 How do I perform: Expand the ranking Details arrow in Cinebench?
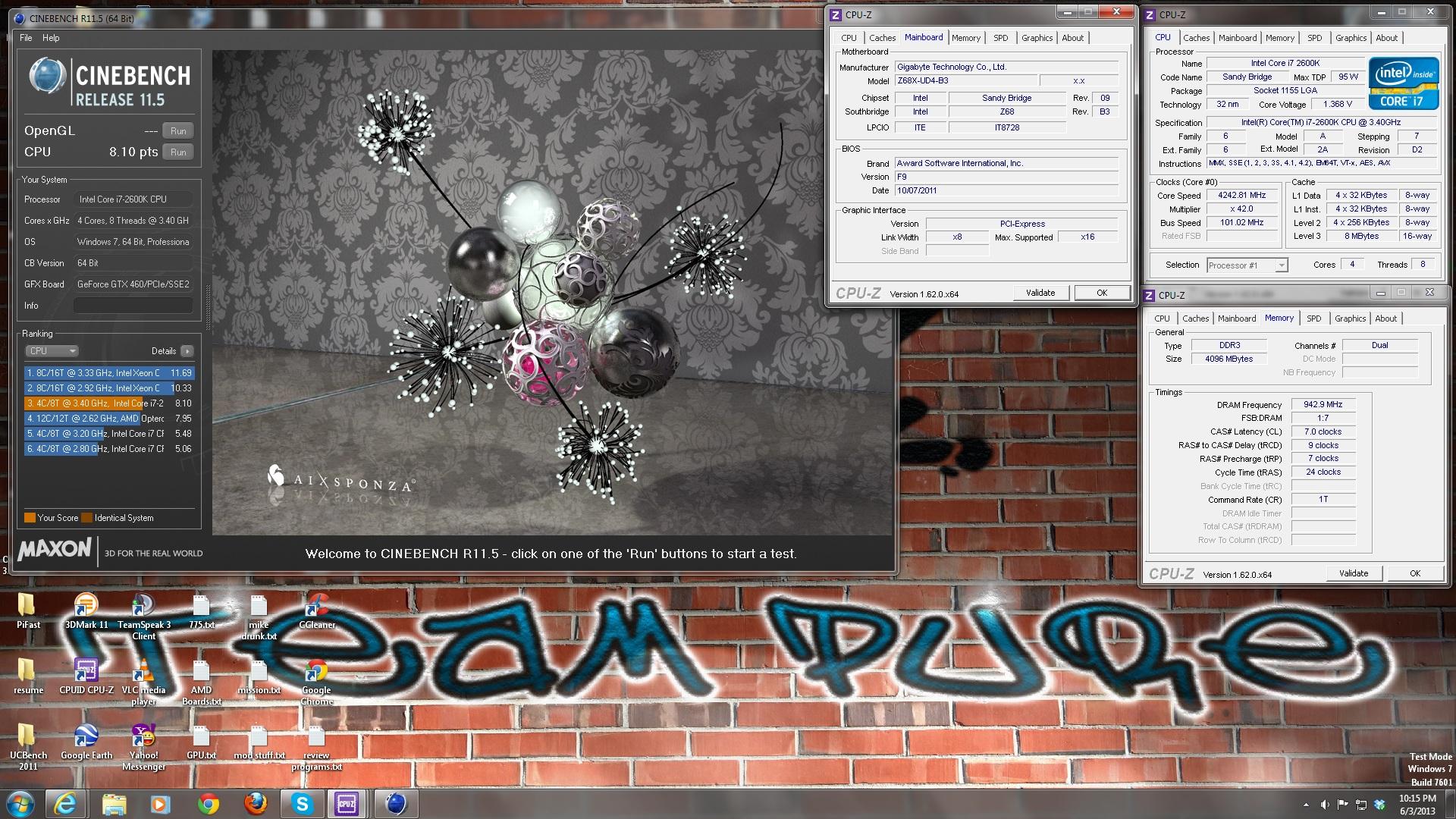click(x=187, y=351)
